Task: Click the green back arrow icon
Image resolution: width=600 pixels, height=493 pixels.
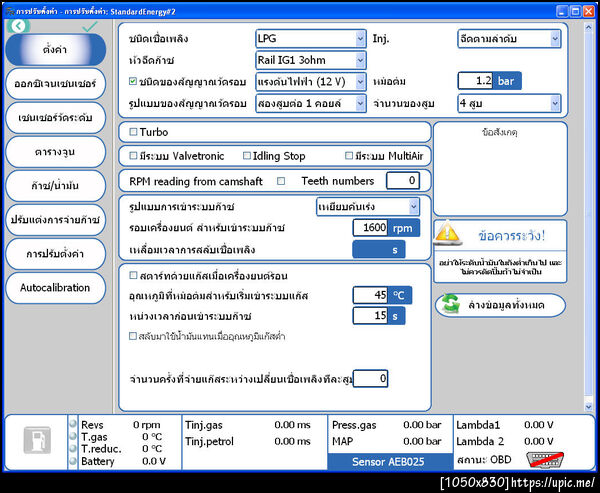Action: (18, 26)
